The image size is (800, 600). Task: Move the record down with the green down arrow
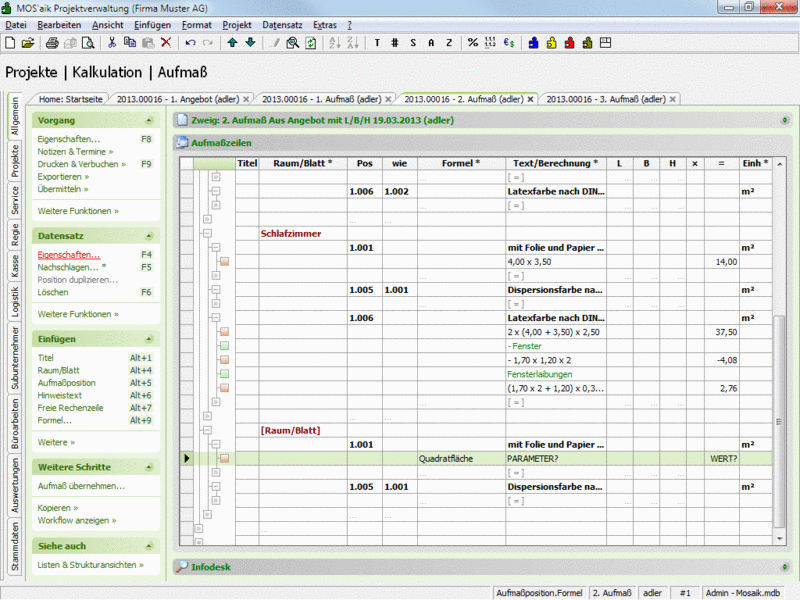(x=251, y=43)
